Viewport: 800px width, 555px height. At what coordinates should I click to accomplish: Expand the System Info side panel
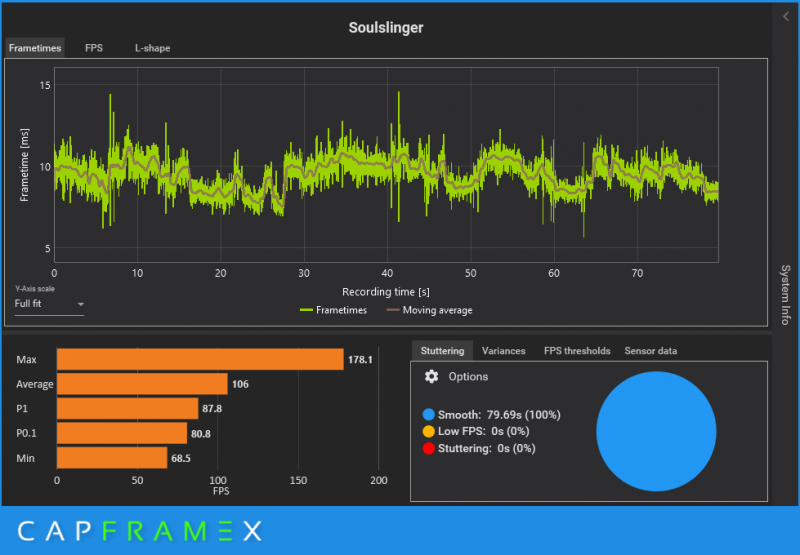[785, 295]
